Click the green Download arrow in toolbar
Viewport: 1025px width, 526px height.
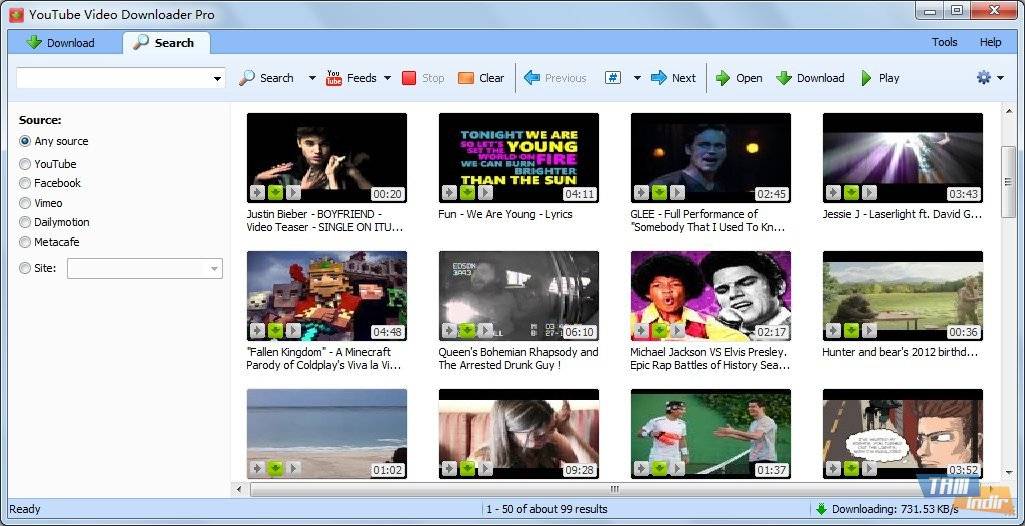click(784, 78)
